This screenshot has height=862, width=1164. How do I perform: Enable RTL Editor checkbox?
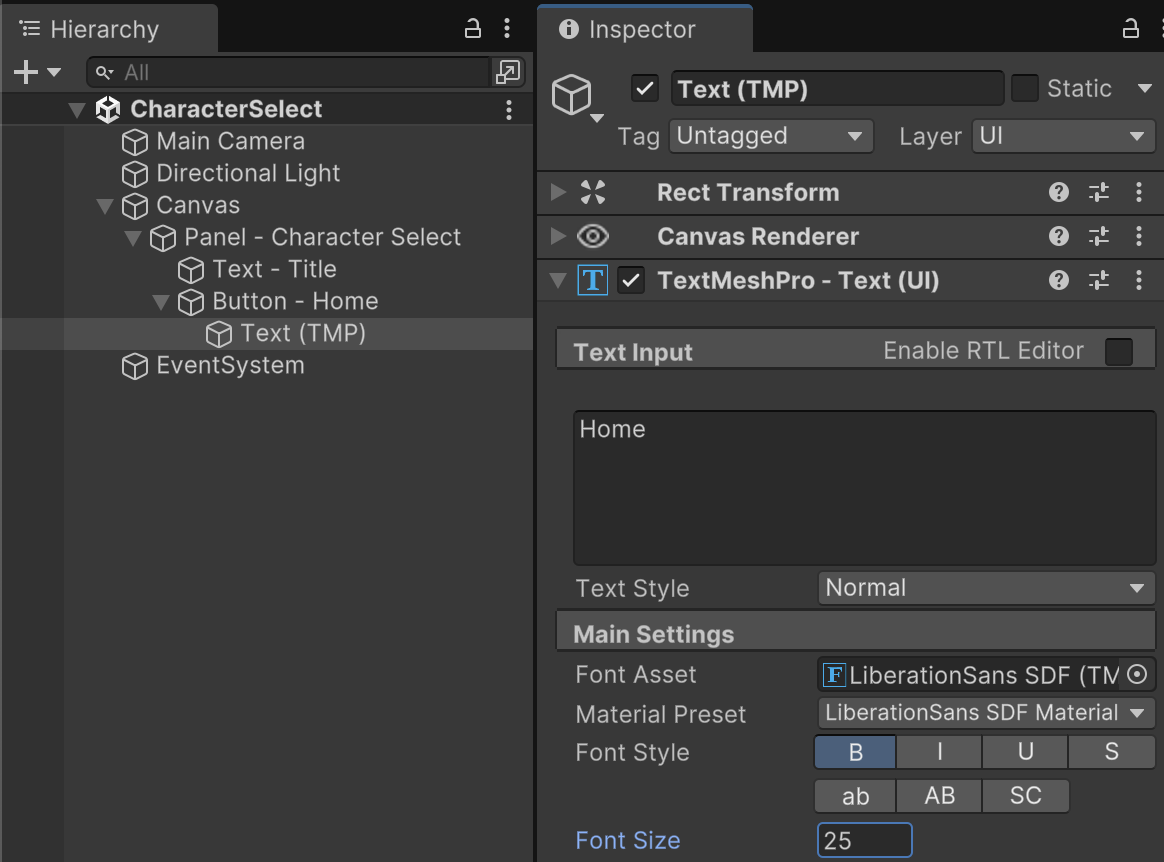click(x=1119, y=352)
